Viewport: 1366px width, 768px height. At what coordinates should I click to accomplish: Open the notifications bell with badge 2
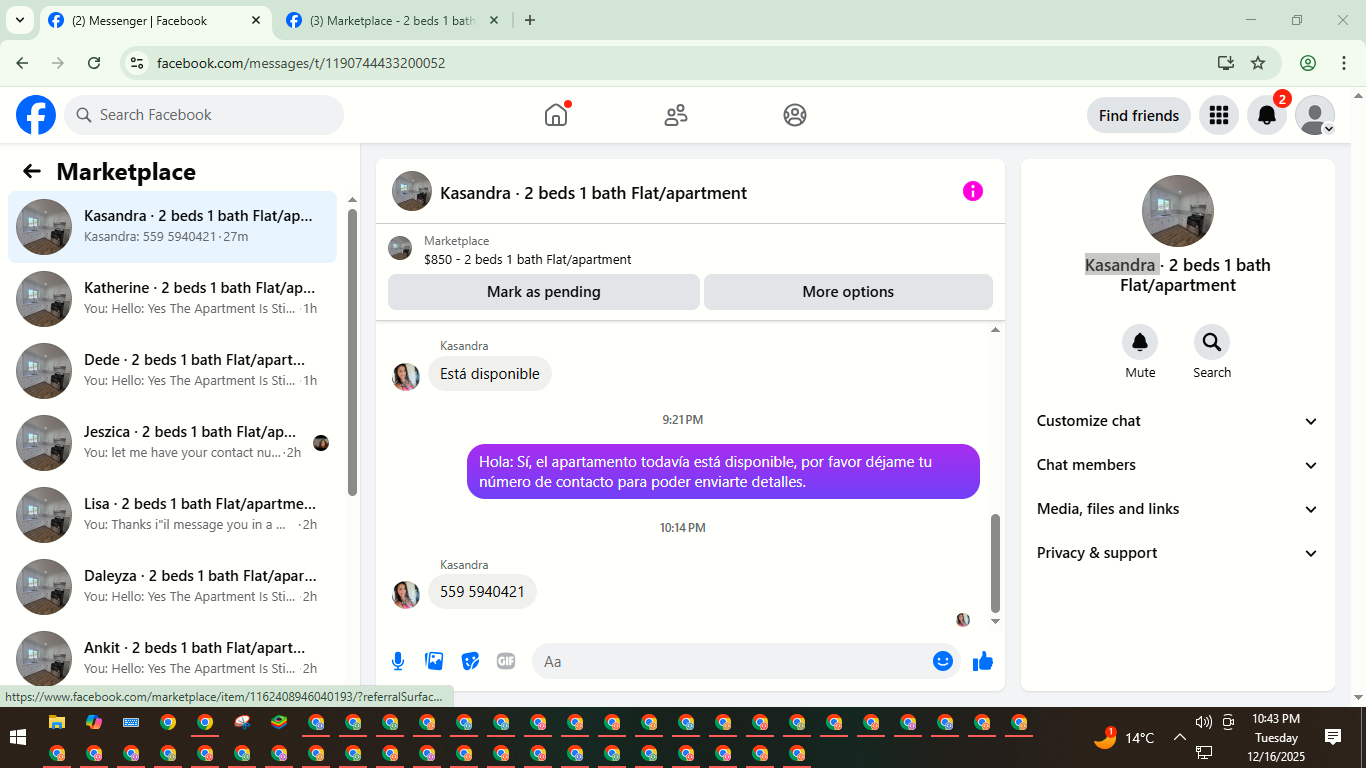pos(1267,115)
